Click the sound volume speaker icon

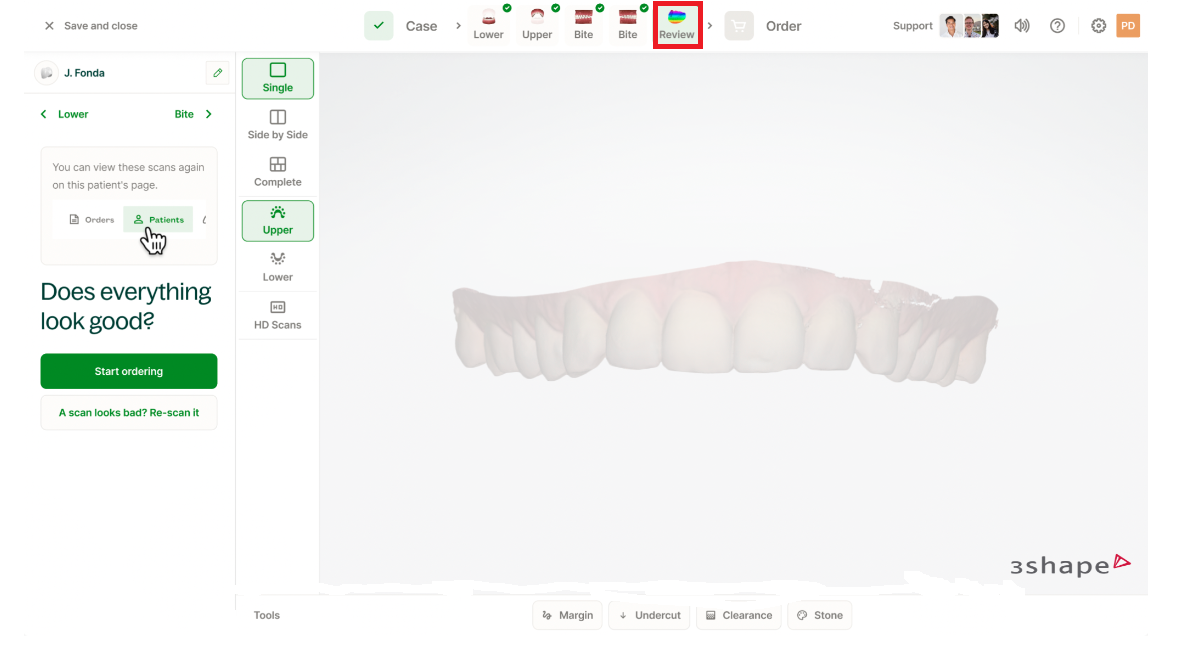pyautogui.click(x=1021, y=26)
